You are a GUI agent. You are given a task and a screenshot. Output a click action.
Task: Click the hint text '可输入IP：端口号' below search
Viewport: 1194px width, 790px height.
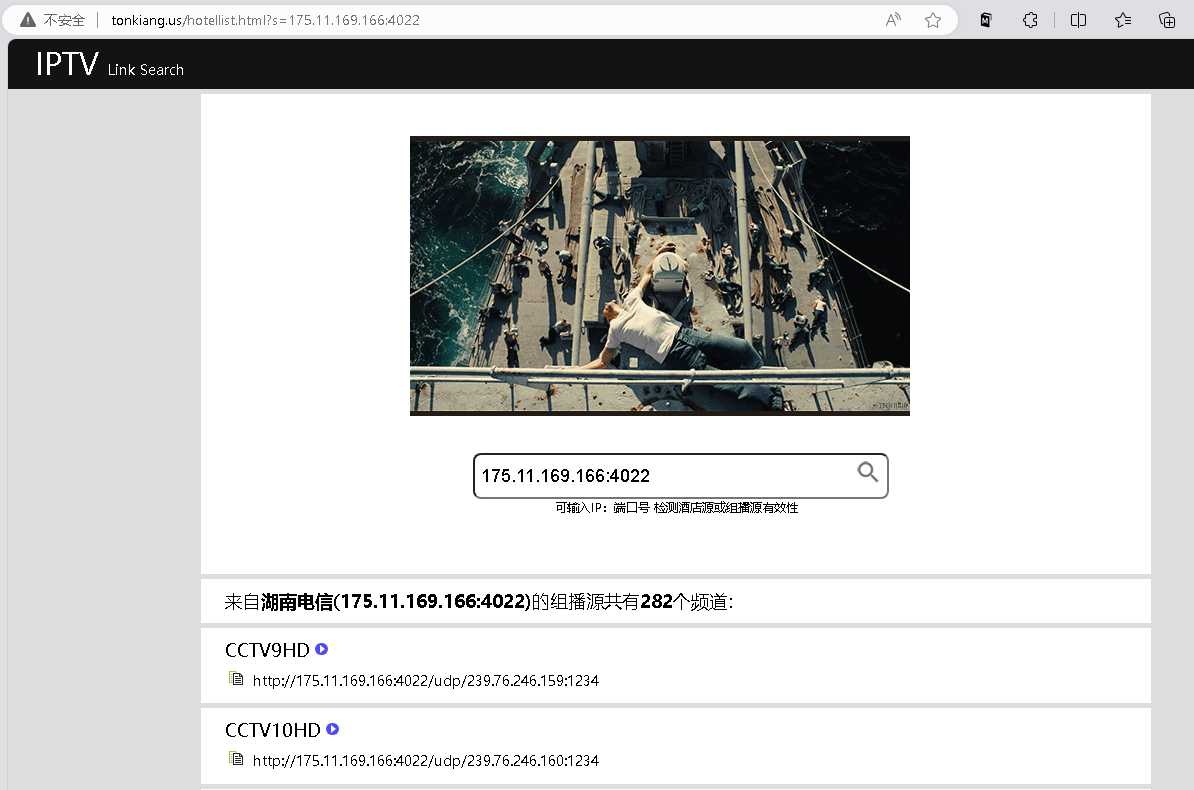677,507
